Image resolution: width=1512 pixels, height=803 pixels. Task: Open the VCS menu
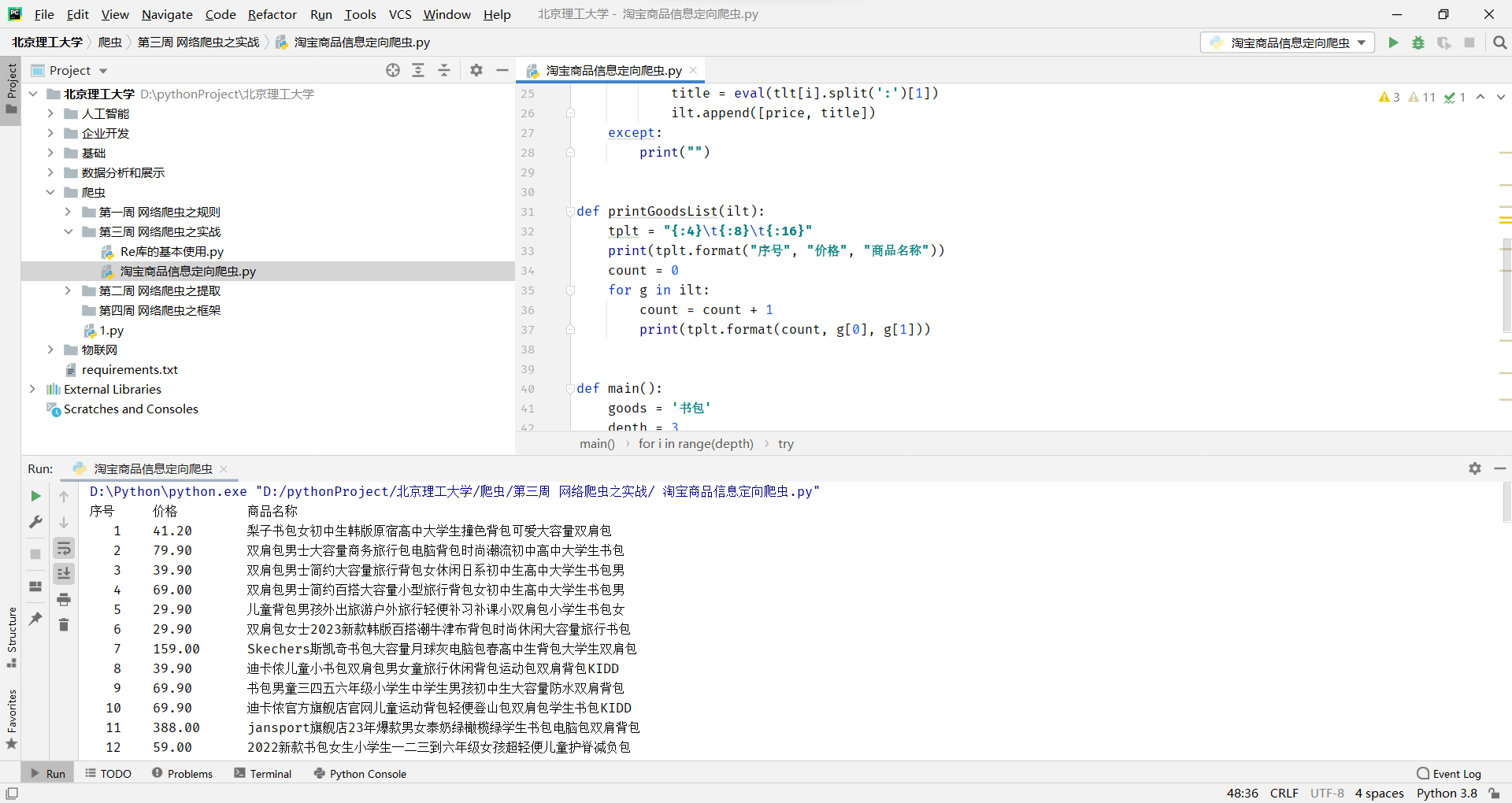[x=400, y=14]
